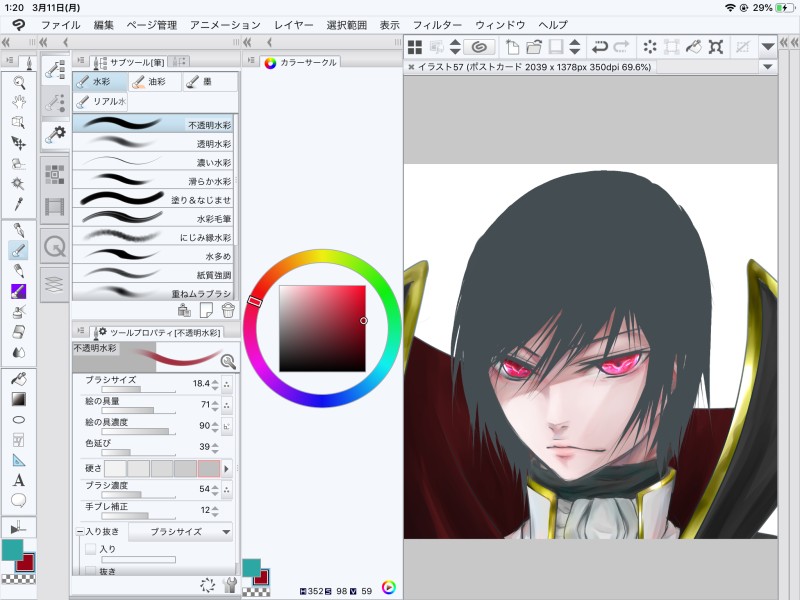Image resolution: width=800 pixels, height=600 pixels.
Task: Choose the softest 硬さ level box
Action: pos(115,468)
